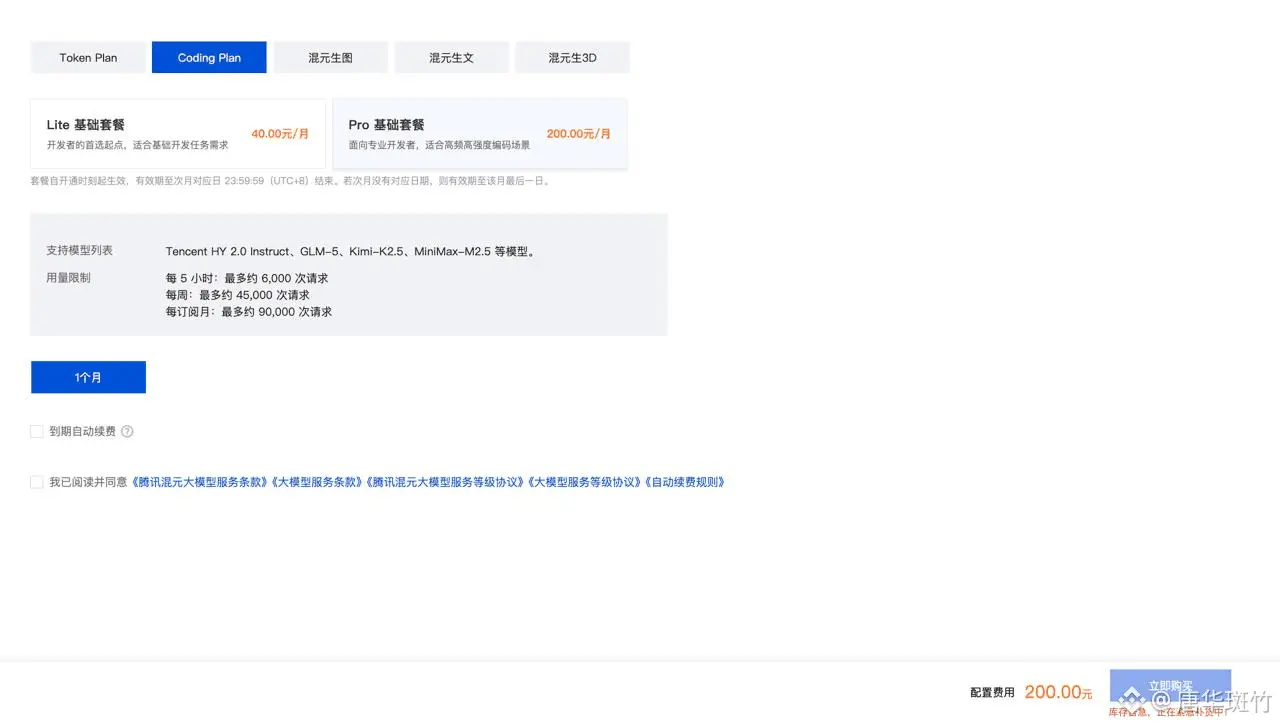Open the 《腾讯混元大模型服务等级协议》 link
This screenshot has height=727, width=1280.
pyautogui.click(x=445, y=482)
